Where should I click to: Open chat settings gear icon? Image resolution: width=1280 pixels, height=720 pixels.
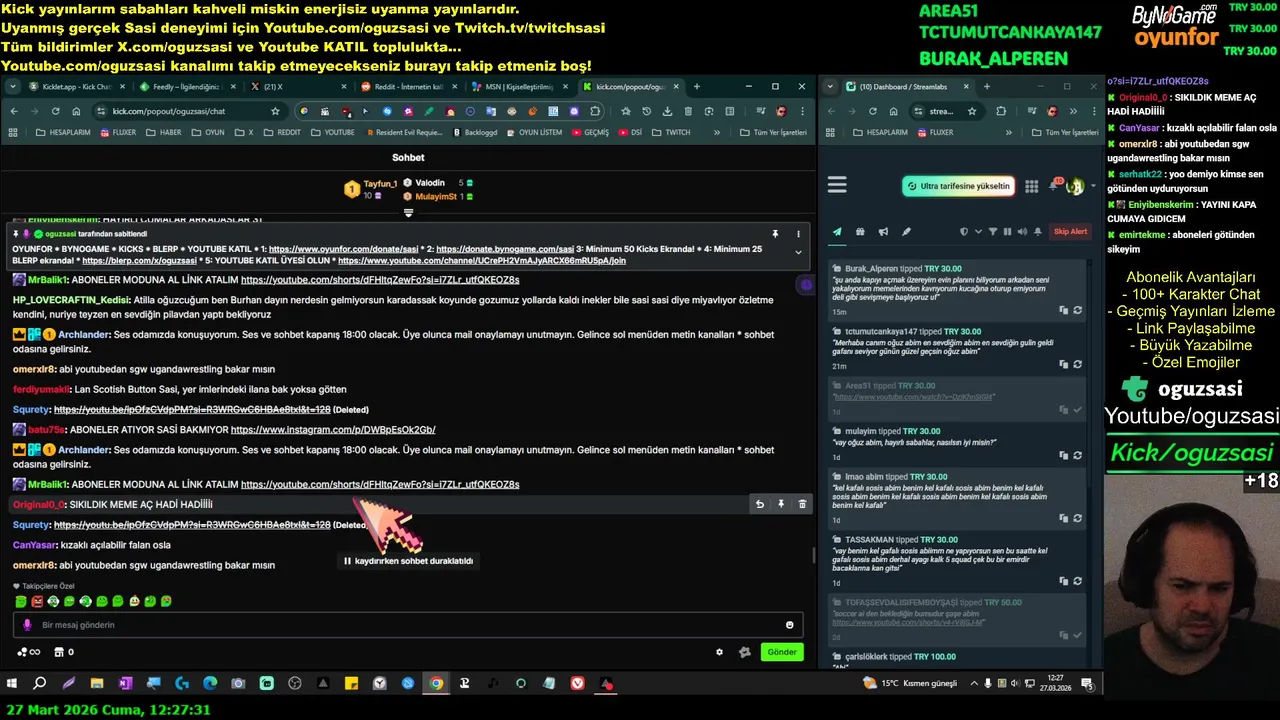pyautogui.click(x=719, y=652)
